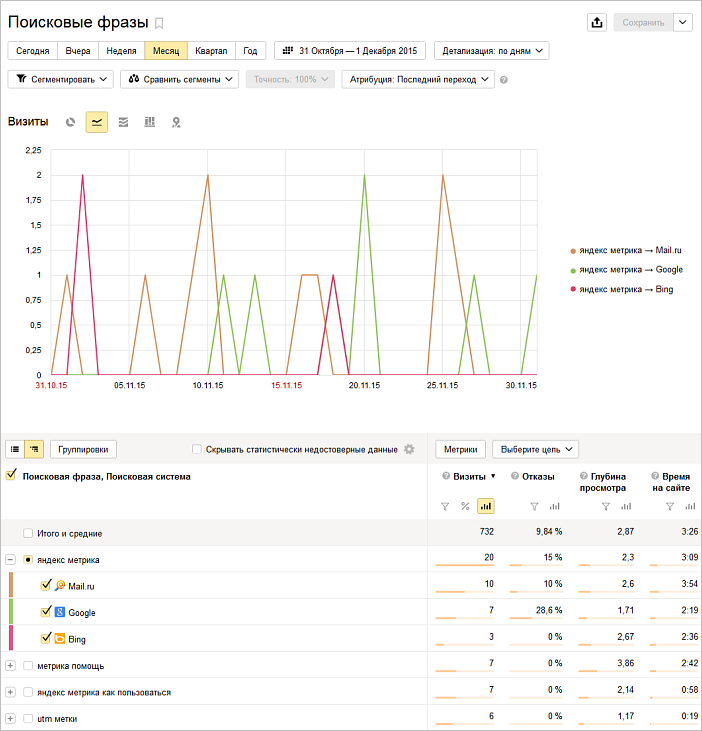Image resolution: width=702 pixels, height=731 pixels.
Task: Uncheck the Google row checkbox
Action: [x=46, y=612]
